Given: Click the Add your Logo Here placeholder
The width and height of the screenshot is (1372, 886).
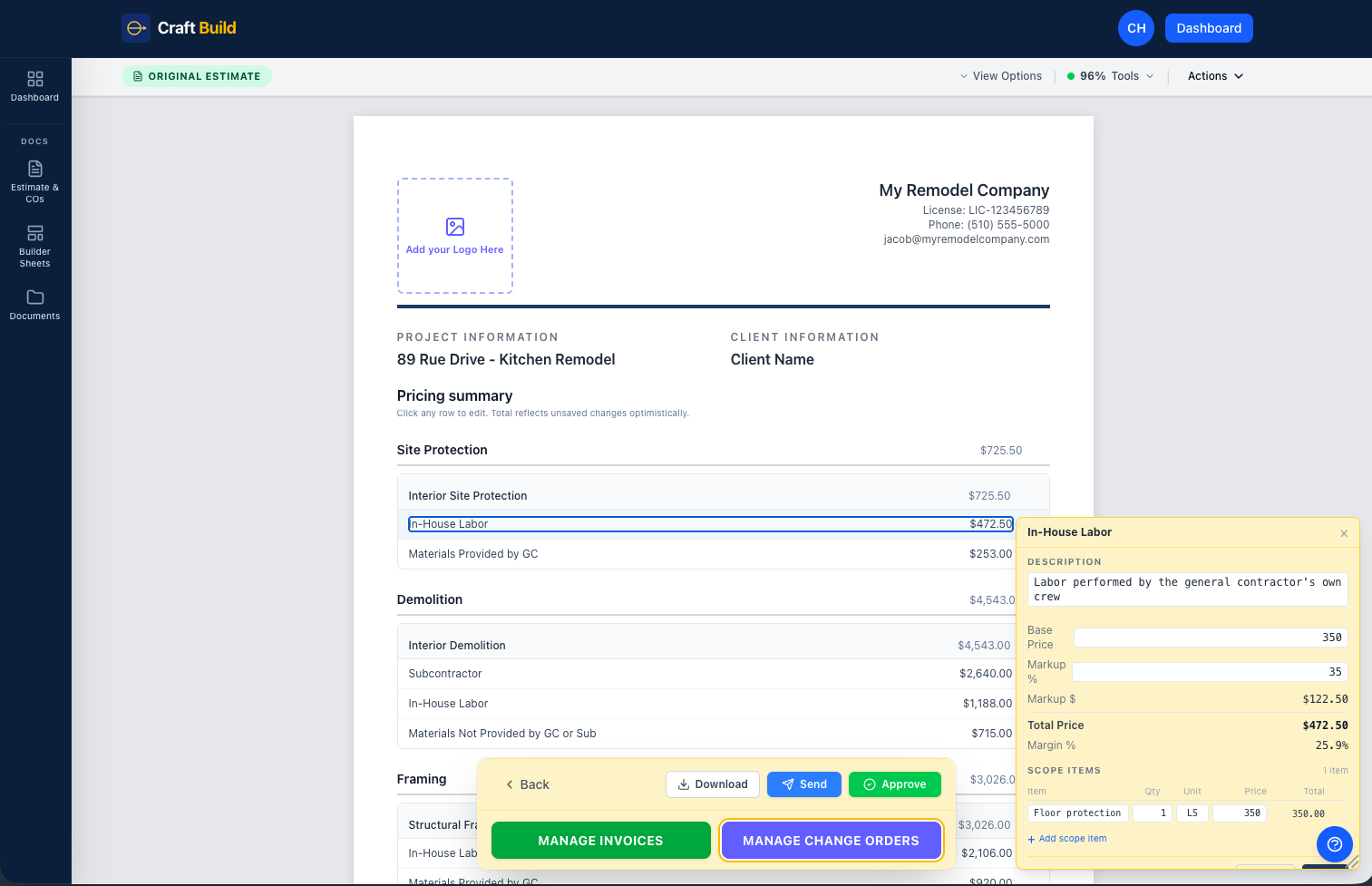Looking at the screenshot, I should click(455, 236).
